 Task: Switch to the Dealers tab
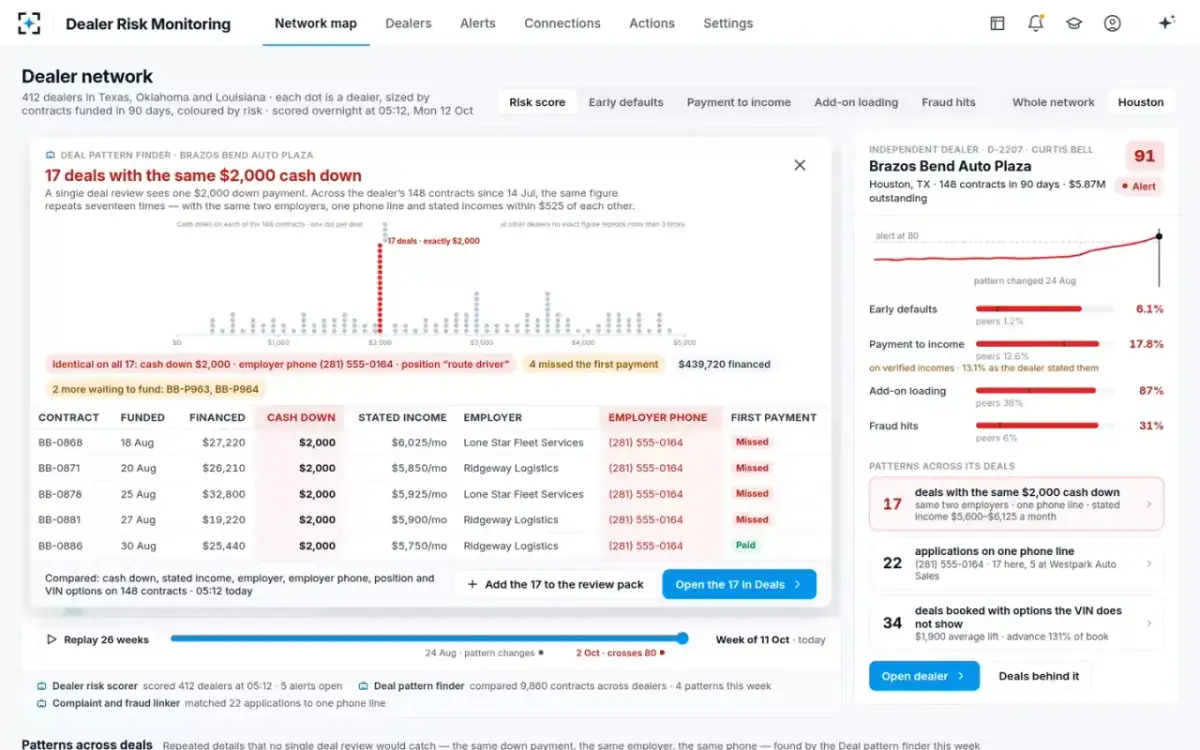click(x=408, y=23)
